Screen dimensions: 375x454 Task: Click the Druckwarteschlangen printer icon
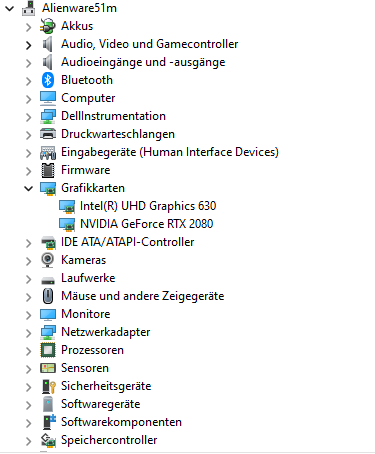(48, 134)
